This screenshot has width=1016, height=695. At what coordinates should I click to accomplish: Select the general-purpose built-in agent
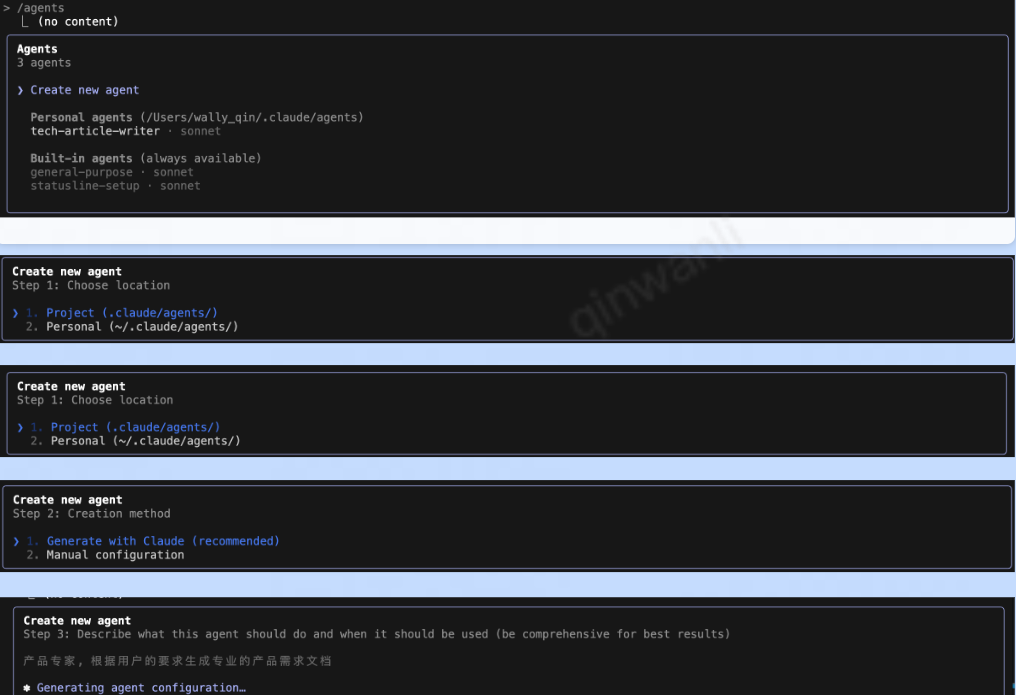[80, 172]
